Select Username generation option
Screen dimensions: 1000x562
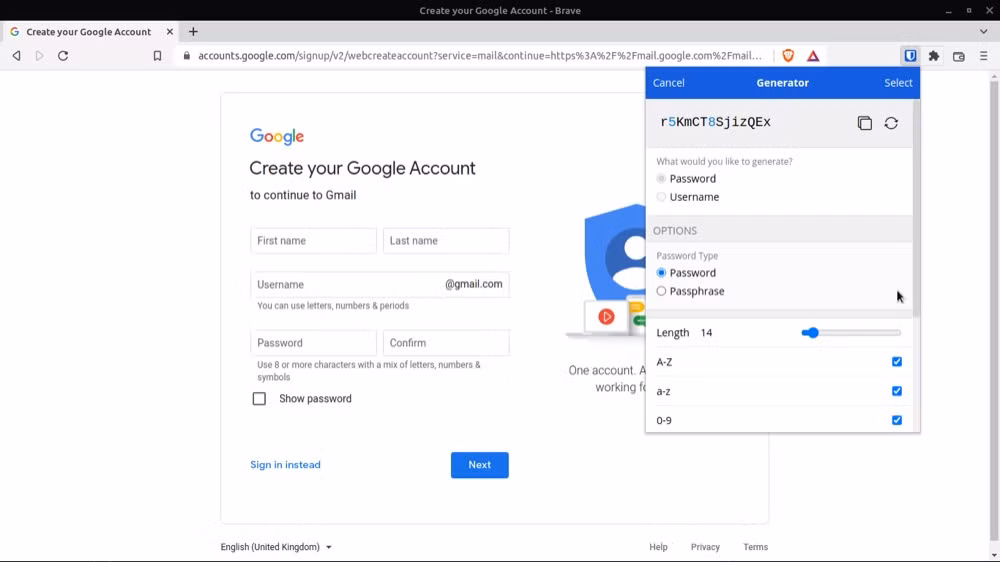(661, 197)
